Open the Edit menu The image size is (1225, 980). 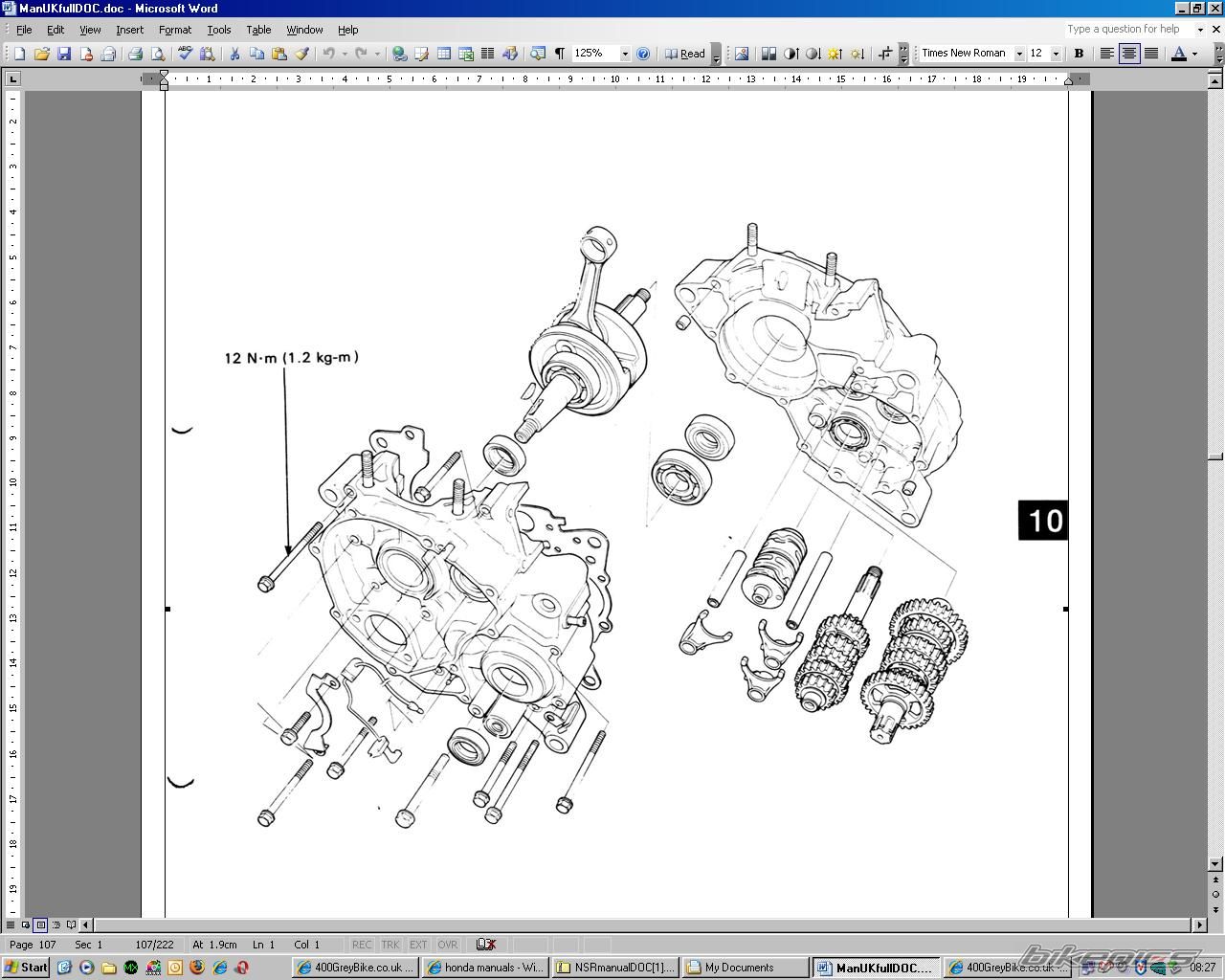[x=56, y=30]
